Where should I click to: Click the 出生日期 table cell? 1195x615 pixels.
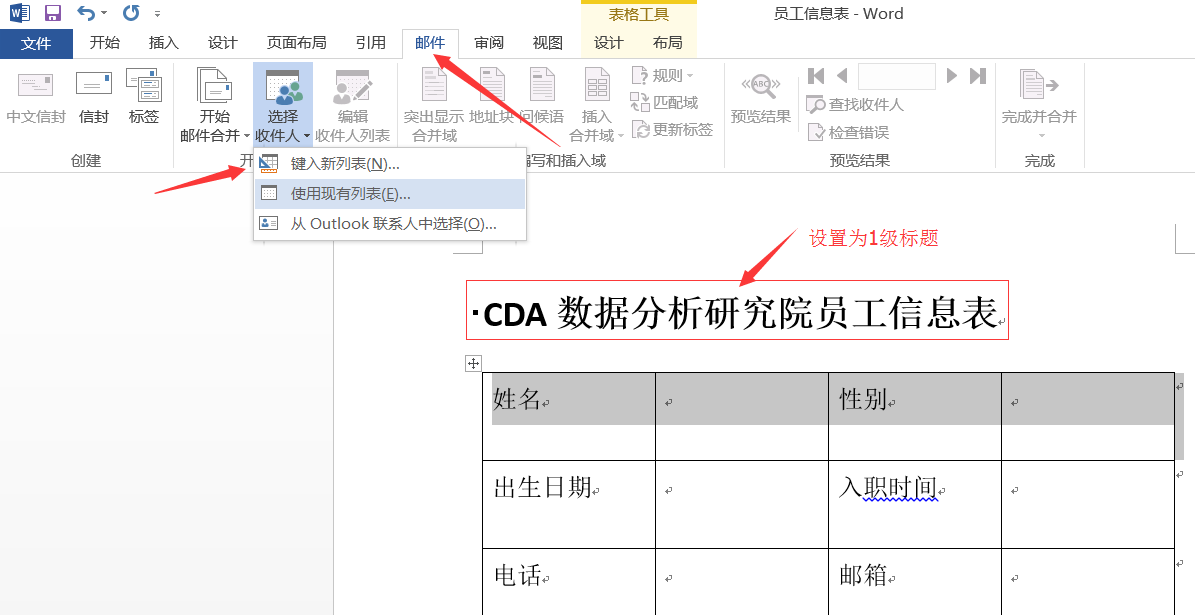569,504
